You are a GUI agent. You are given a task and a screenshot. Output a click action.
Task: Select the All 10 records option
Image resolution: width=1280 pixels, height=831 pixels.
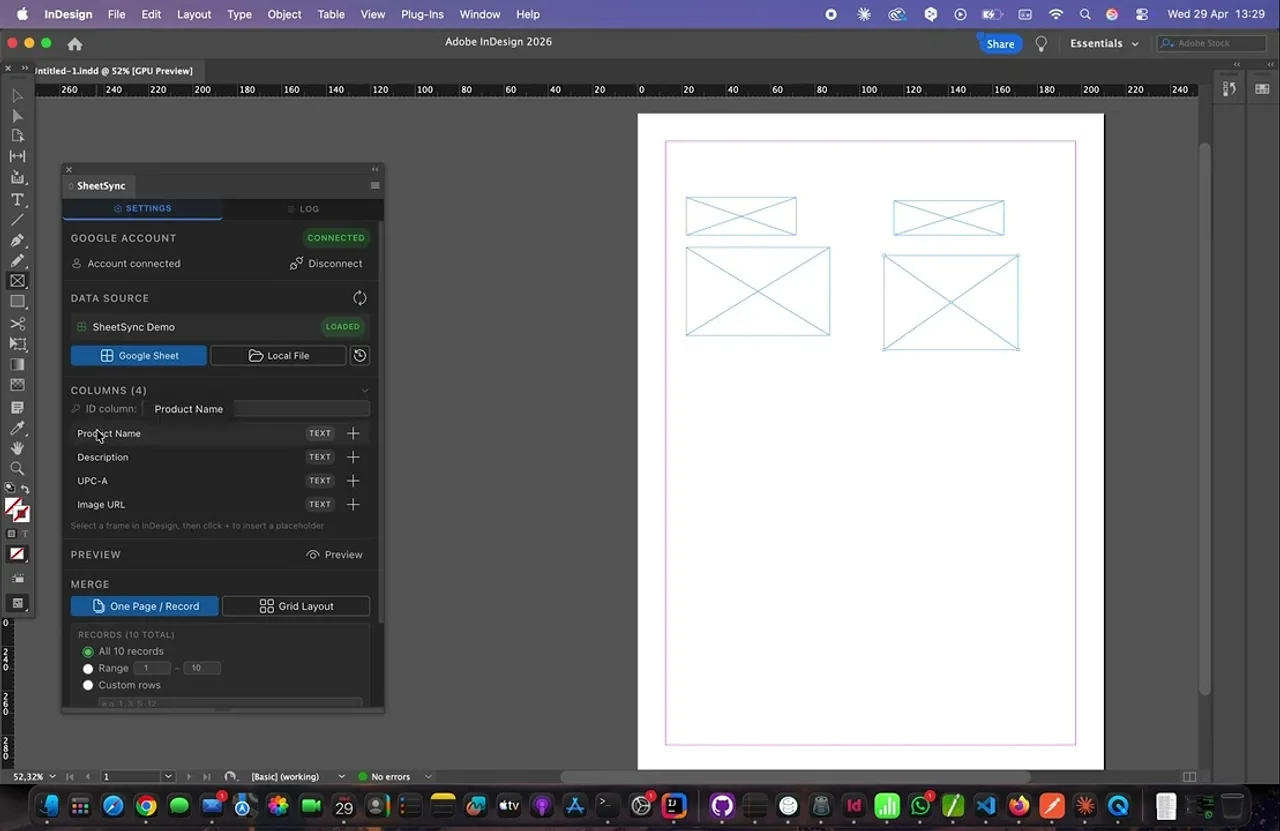[88, 652]
